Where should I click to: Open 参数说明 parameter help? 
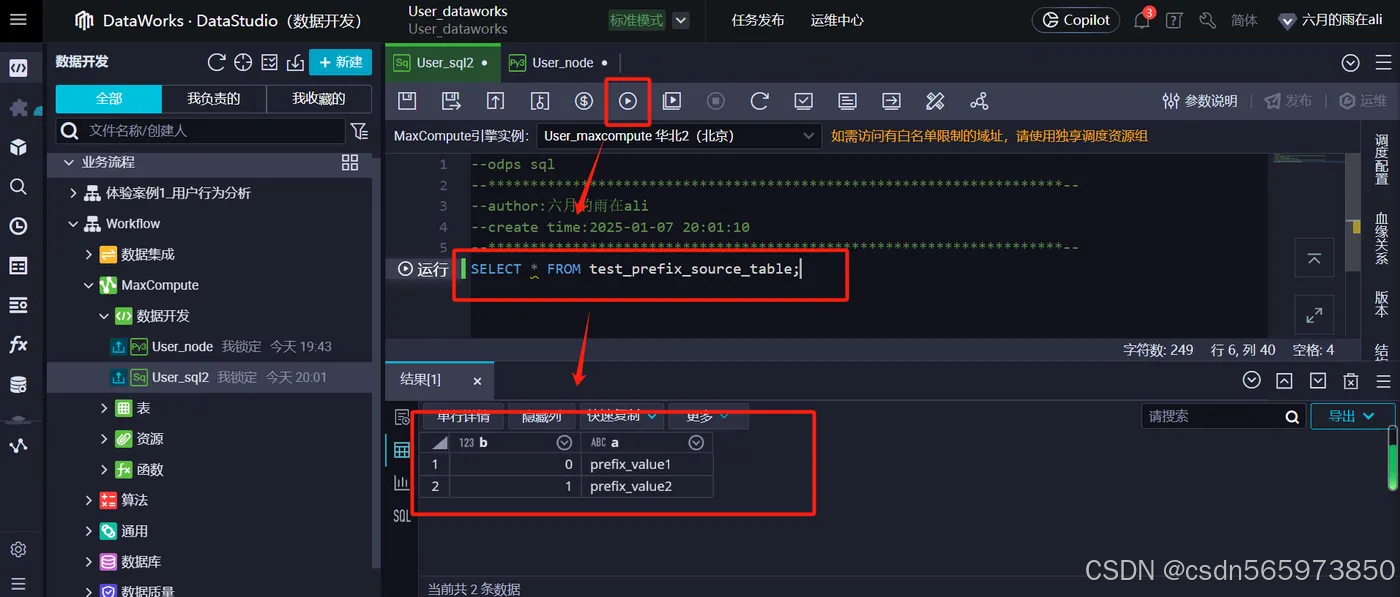pos(1200,101)
